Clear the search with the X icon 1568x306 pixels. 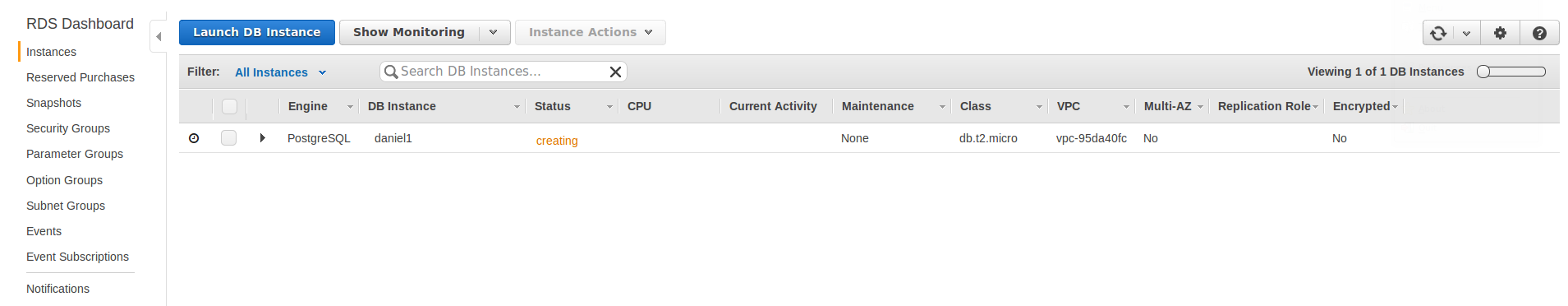pyautogui.click(x=615, y=72)
